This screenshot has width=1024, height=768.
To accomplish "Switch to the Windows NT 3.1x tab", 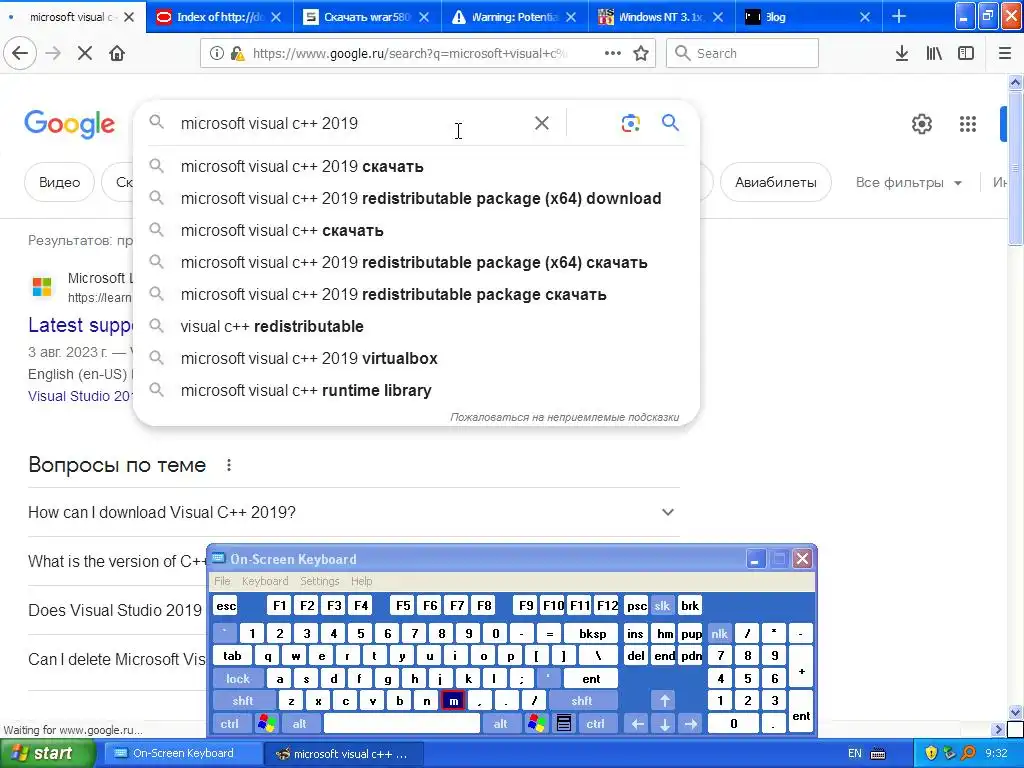I will 660,16.
